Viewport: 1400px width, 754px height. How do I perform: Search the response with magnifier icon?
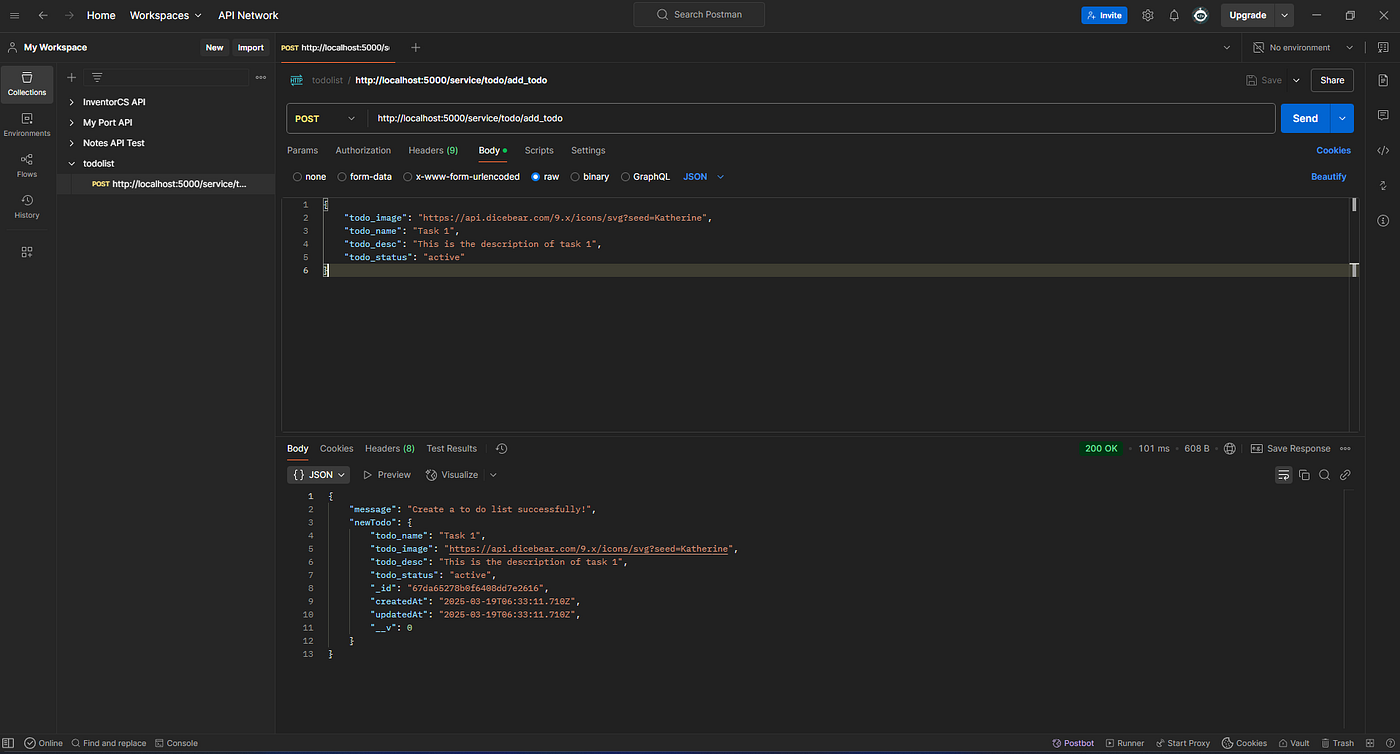click(x=1324, y=475)
